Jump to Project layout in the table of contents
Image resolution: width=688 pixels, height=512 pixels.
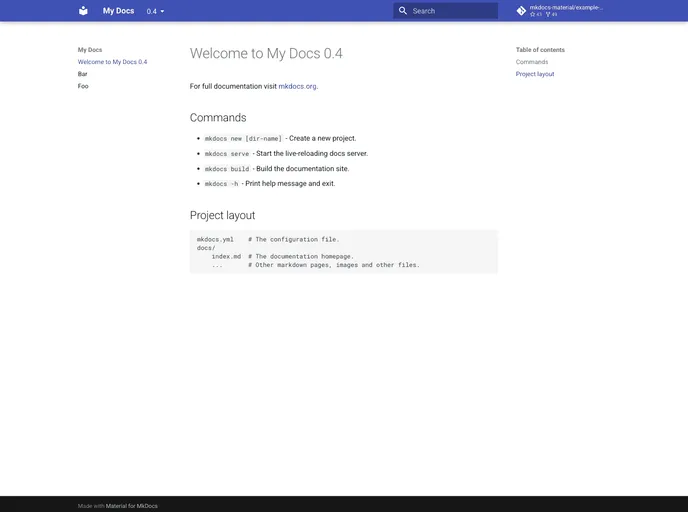(535, 74)
